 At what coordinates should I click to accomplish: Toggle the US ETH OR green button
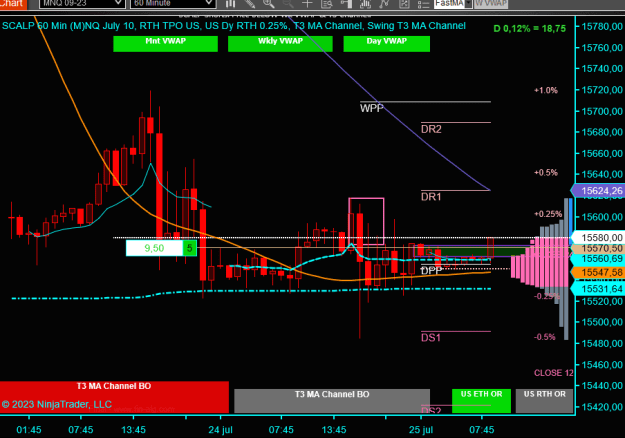pos(481,401)
